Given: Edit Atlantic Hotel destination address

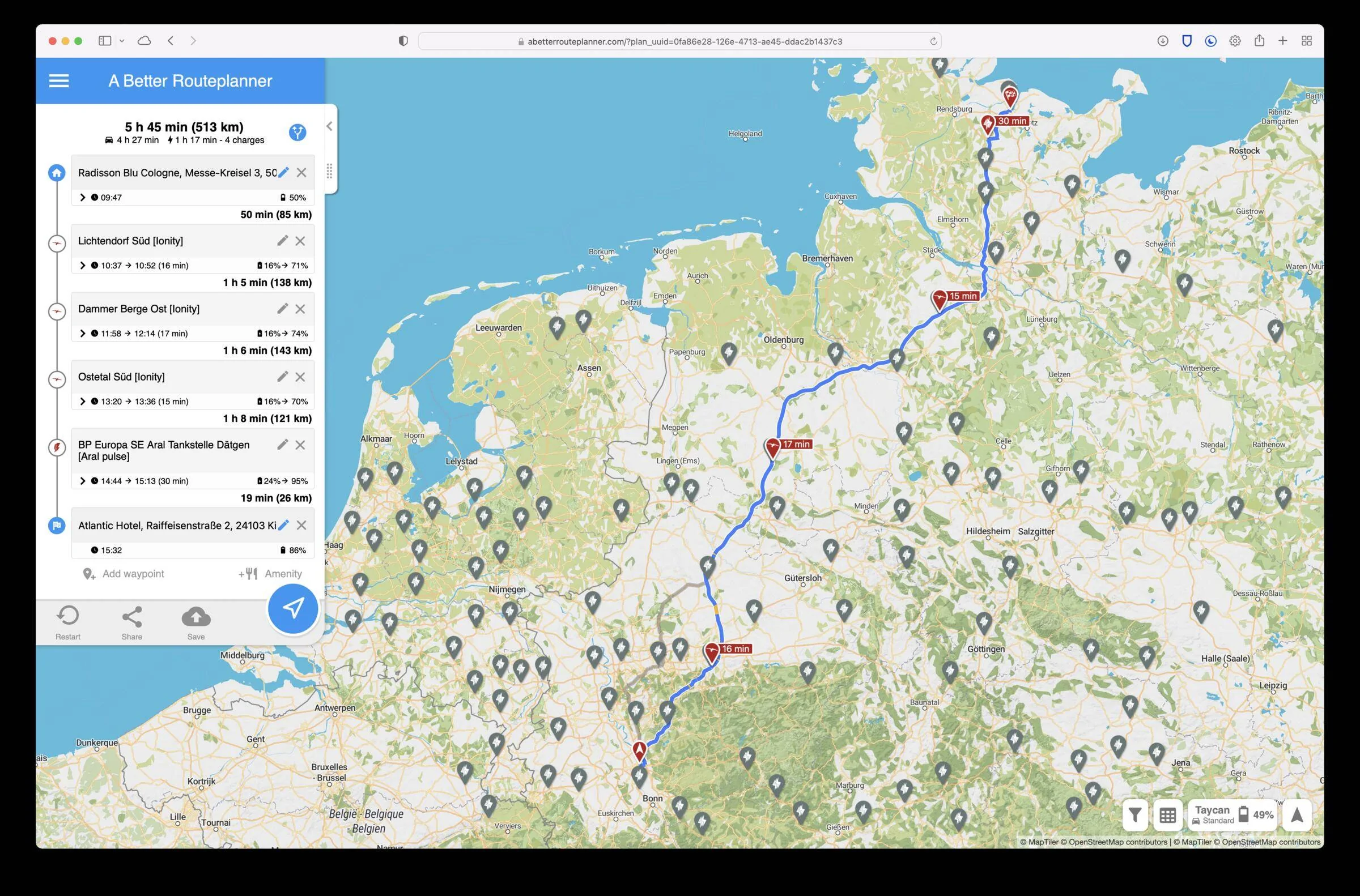Looking at the screenshot, I should (283, 525).
